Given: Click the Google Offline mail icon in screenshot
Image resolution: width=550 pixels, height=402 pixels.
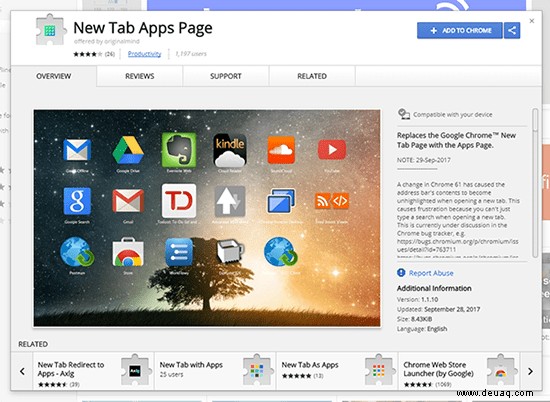Looking at the screenshot, I should pyautogui.click(x=77, y=150).
